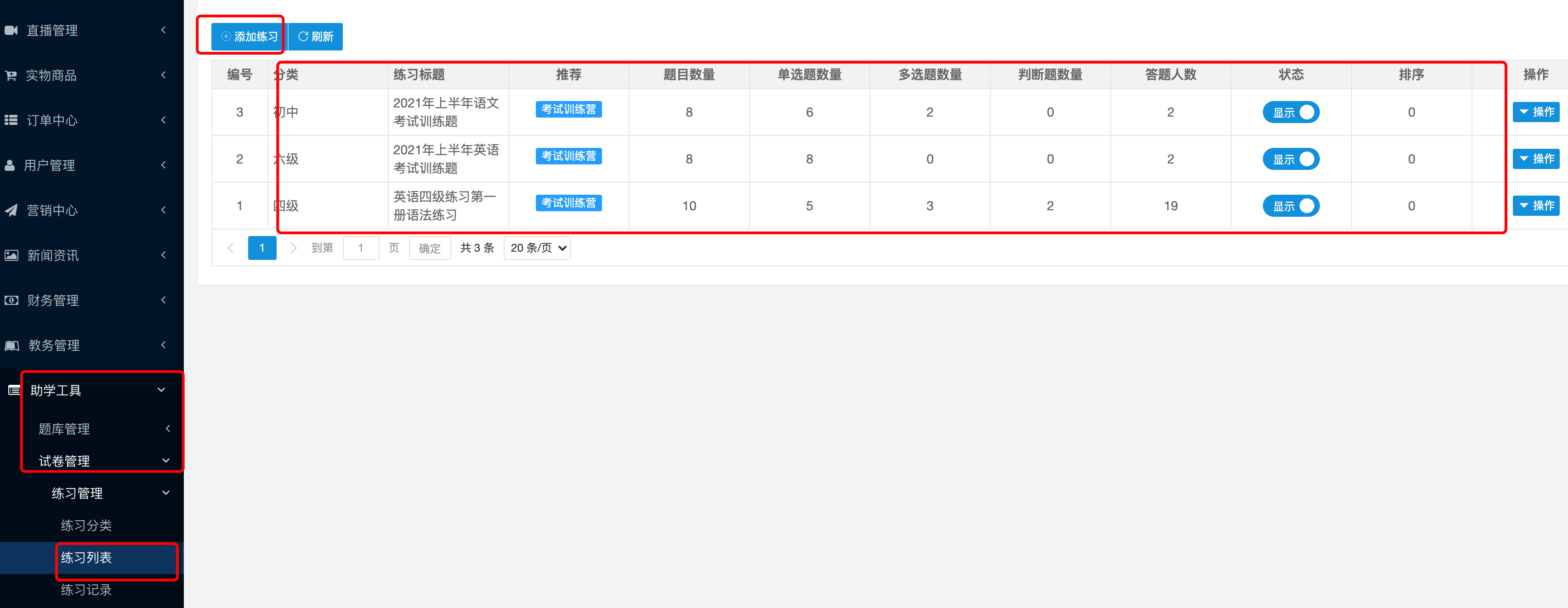The width and height of the screenshot is (1568, 608).
Task: Click the page number input field
Action: click(x=361, y=248)
